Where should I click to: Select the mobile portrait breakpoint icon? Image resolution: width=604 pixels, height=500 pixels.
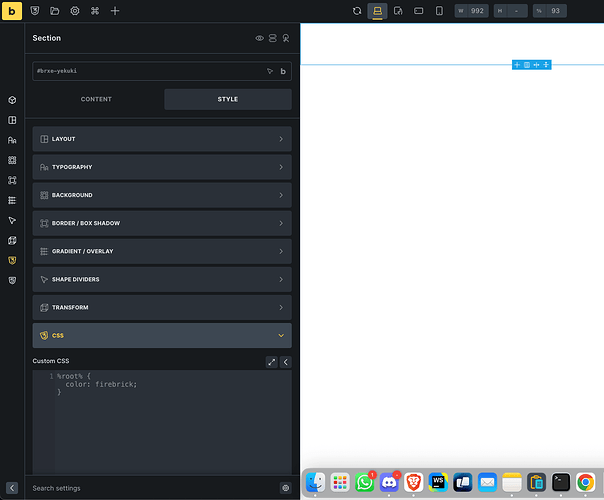tap(439, 11)
